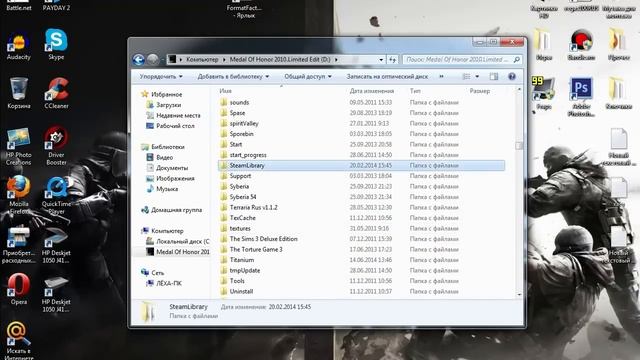Click the Explorer Forward arrow button
640x360 pixels.
[153, 60]
